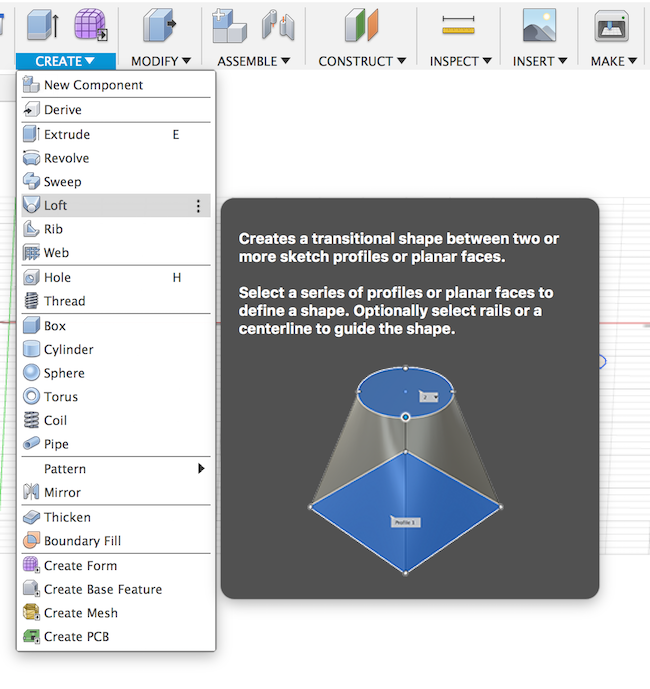Click the Insert image icon above INSERT

point(539,25)
